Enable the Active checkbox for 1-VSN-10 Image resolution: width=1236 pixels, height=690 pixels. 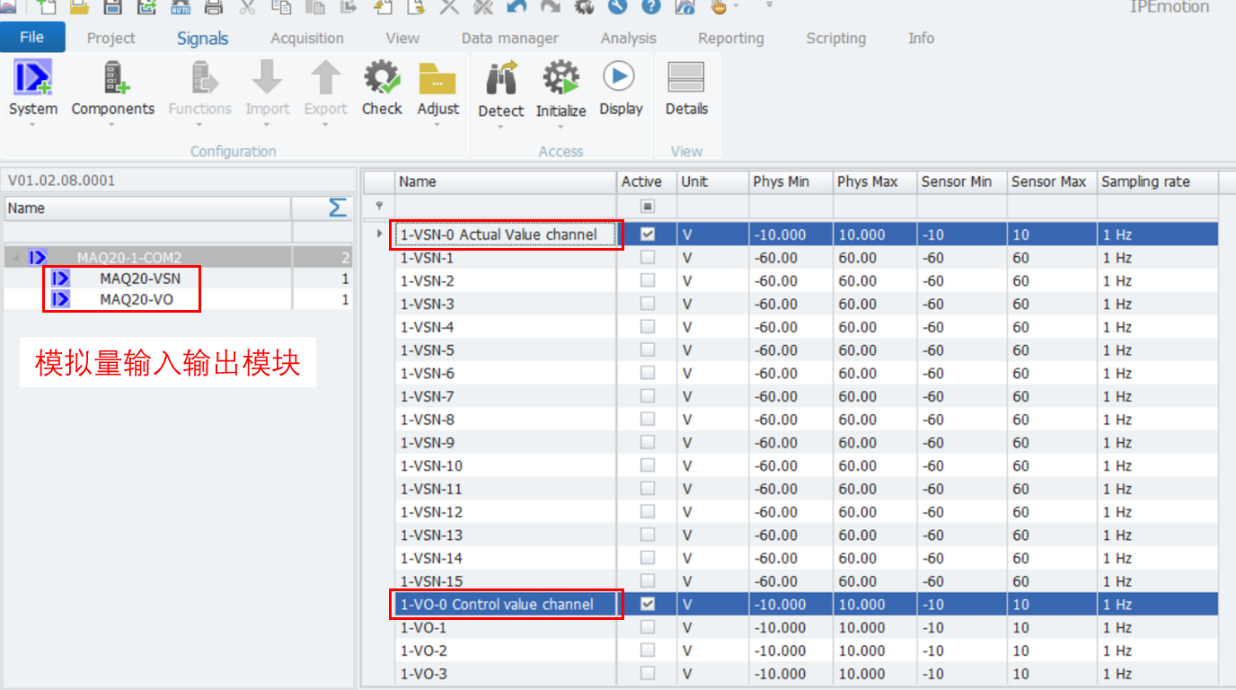coord(647,465)
